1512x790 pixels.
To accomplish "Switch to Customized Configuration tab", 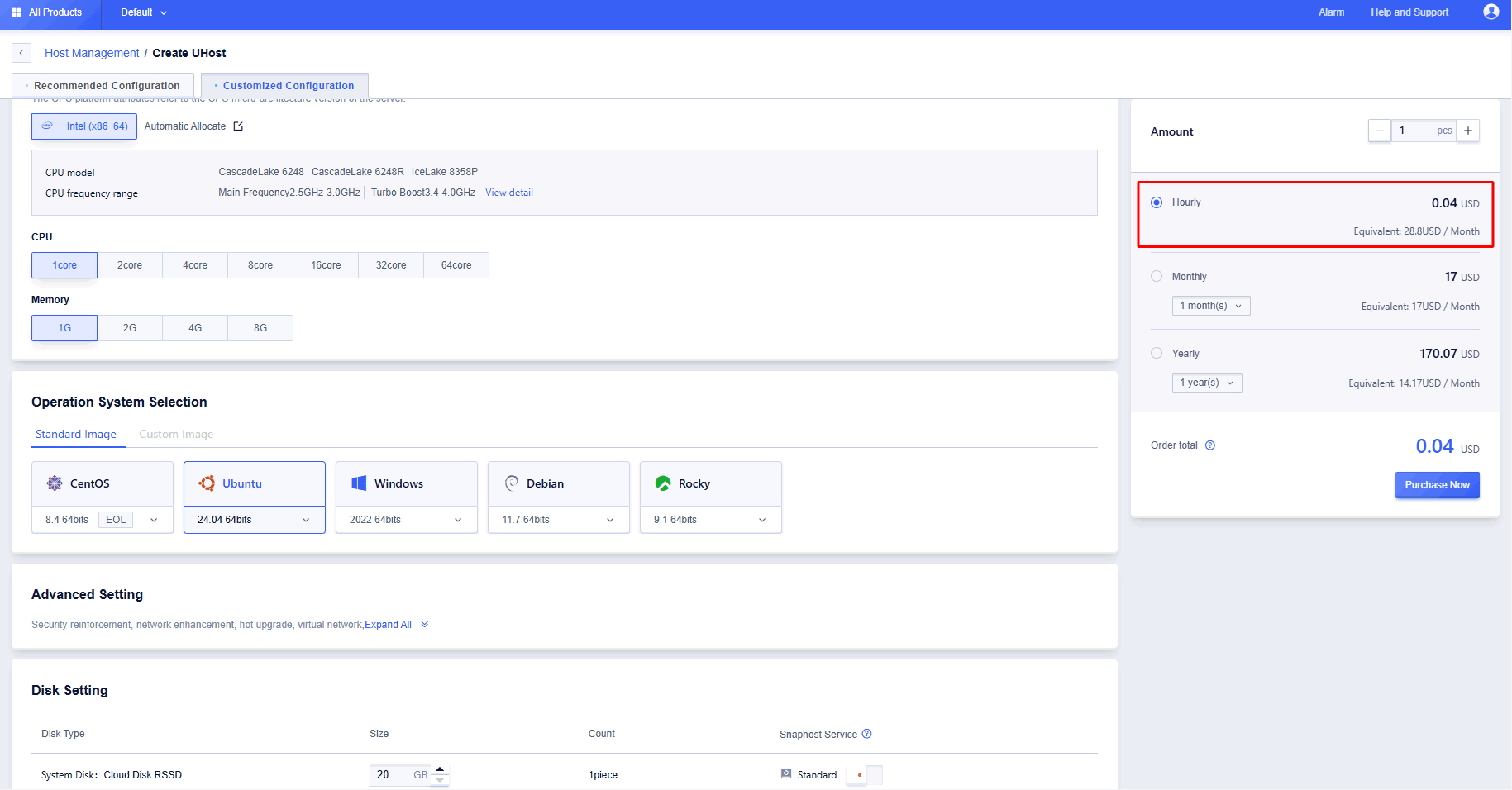I will coord(284,85).
